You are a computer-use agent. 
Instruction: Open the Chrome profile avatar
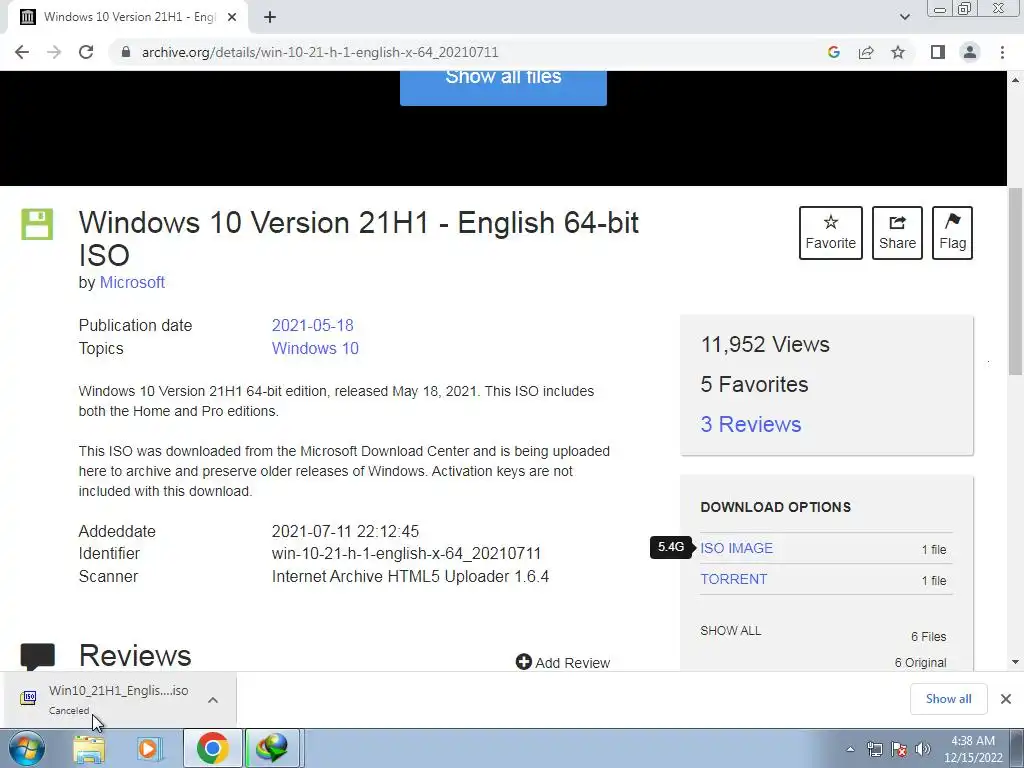(x=970, y=52)
